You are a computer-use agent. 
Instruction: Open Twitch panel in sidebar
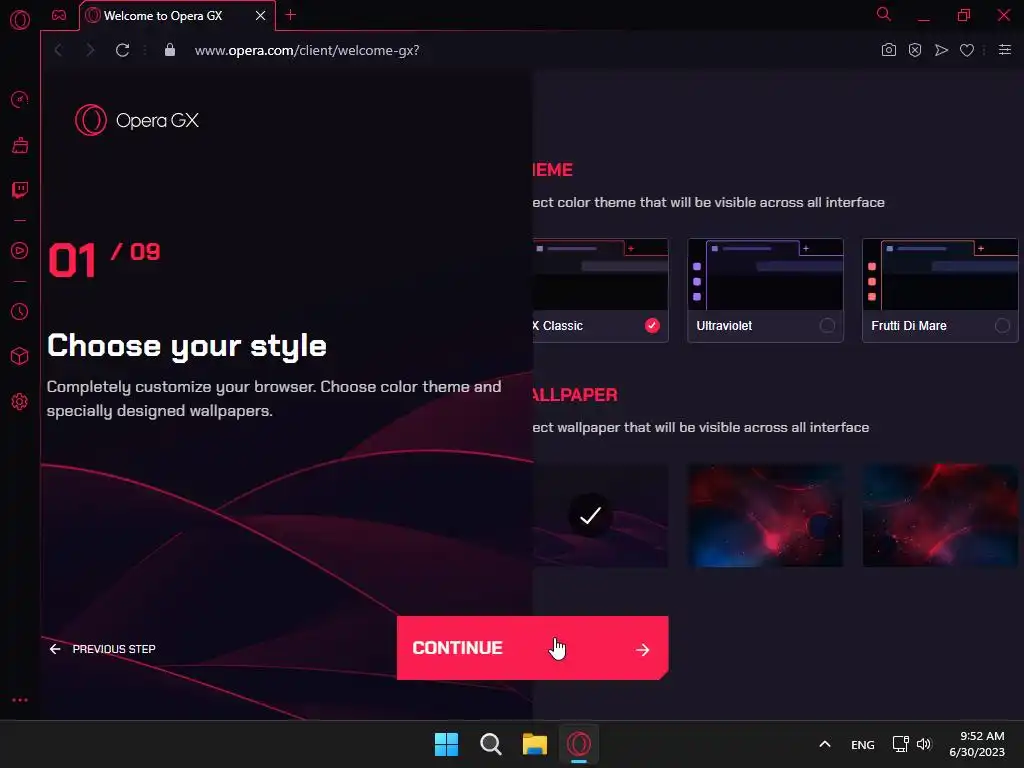(20, 190)
